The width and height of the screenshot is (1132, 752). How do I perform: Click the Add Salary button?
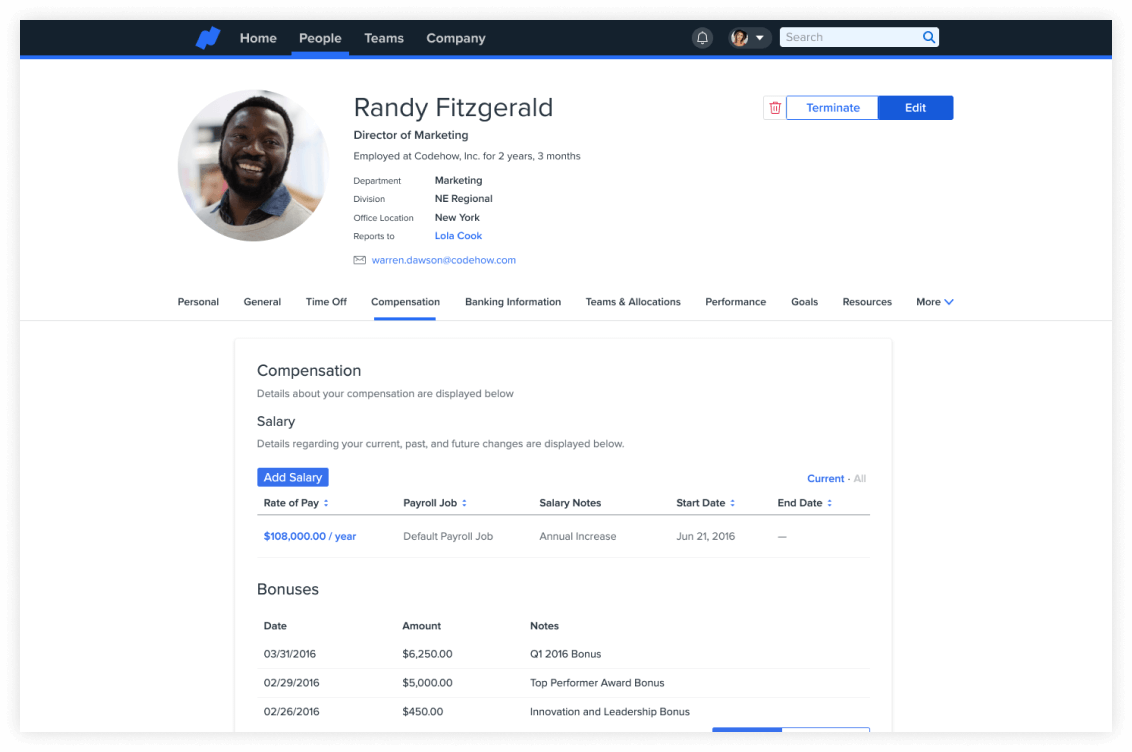[292, 478]
